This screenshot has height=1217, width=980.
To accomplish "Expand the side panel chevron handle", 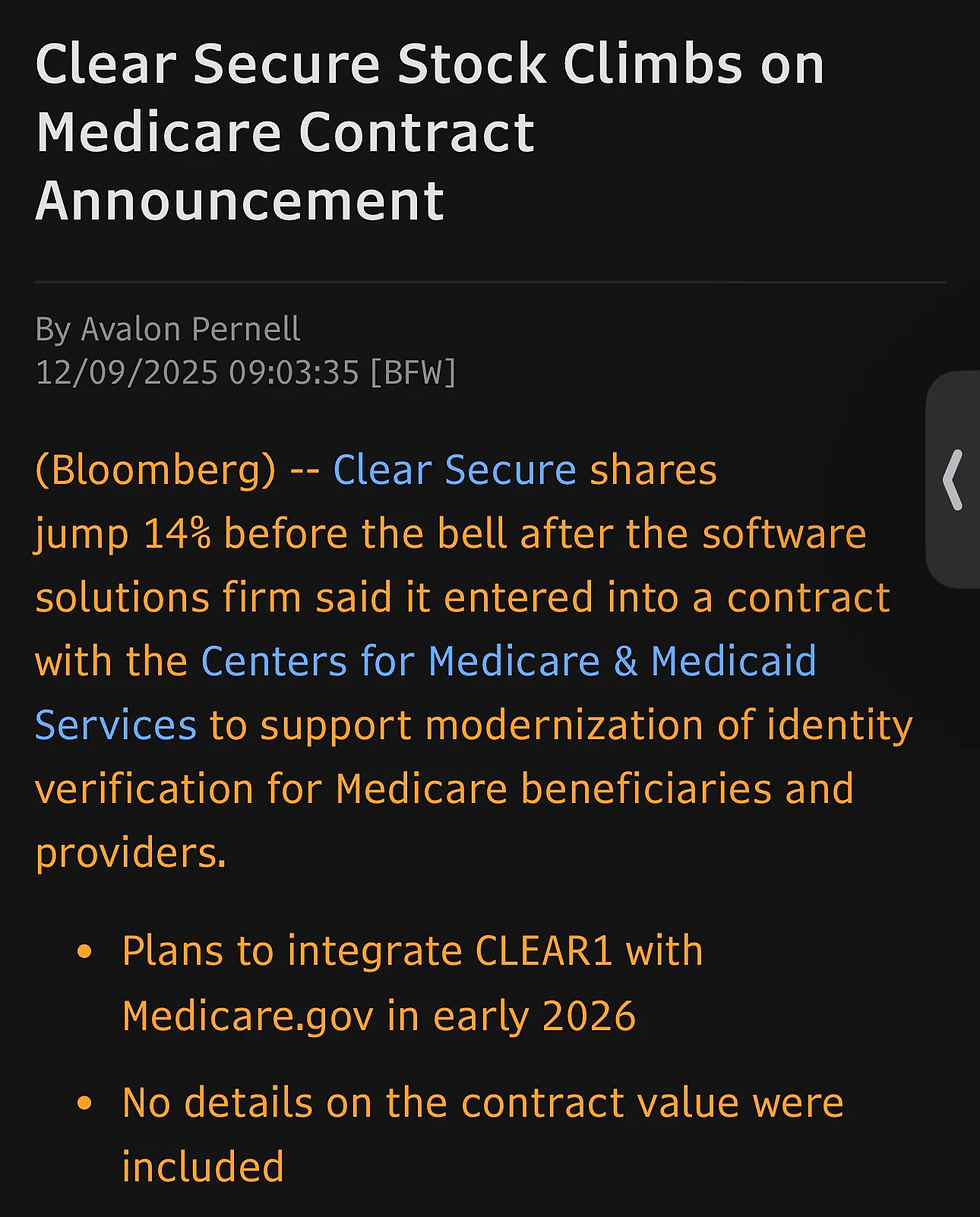I will 953,480.
